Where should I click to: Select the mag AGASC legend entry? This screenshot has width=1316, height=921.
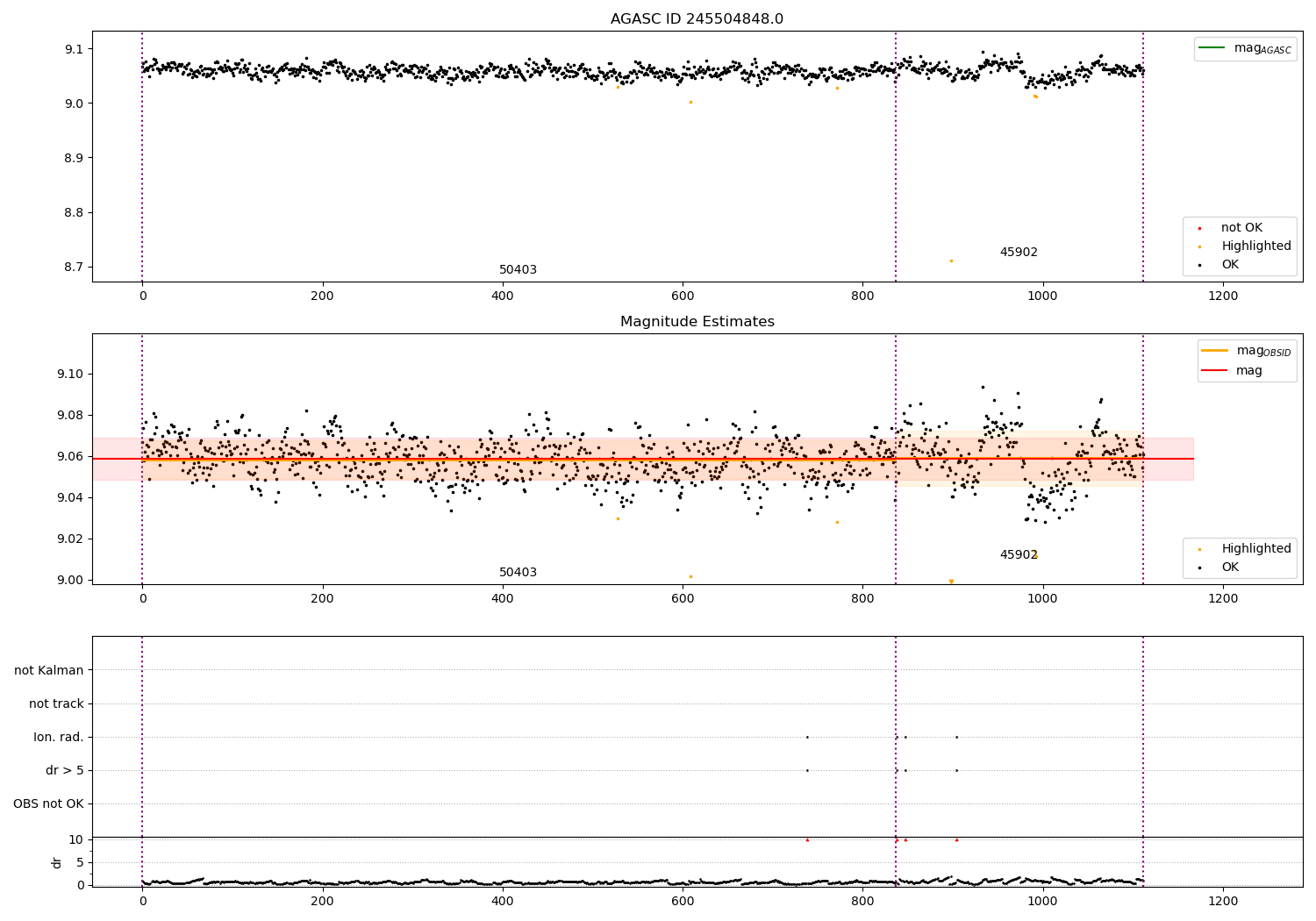(x=1245, y=48)
